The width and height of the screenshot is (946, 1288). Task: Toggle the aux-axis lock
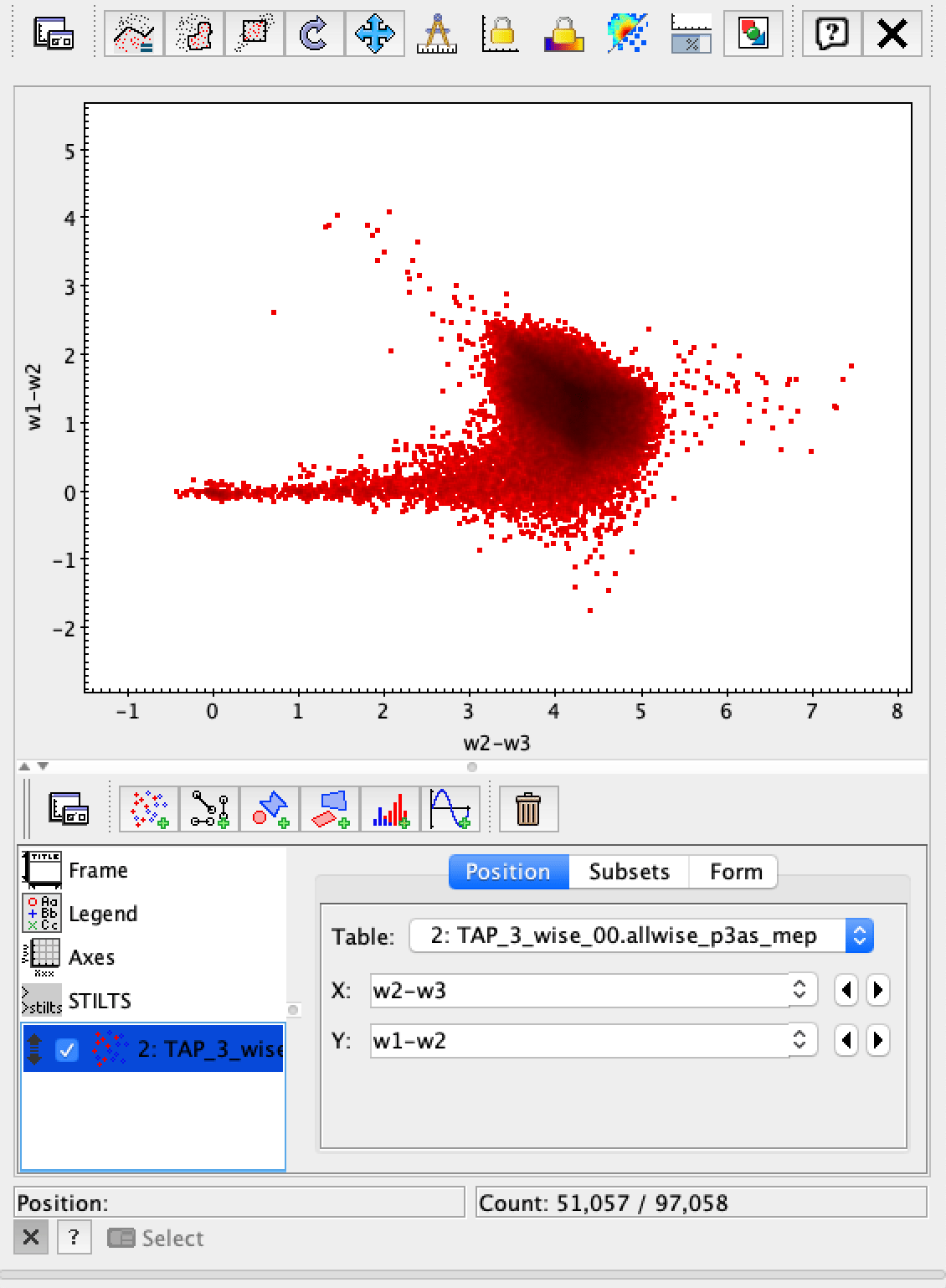point(563,33)
